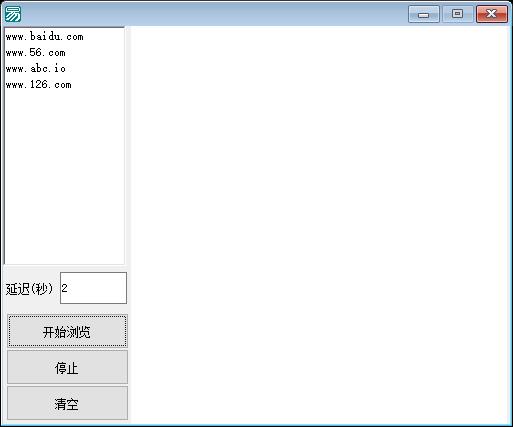
Task: Stop browsing via 停止 button
Action: (x=67, y=367)
